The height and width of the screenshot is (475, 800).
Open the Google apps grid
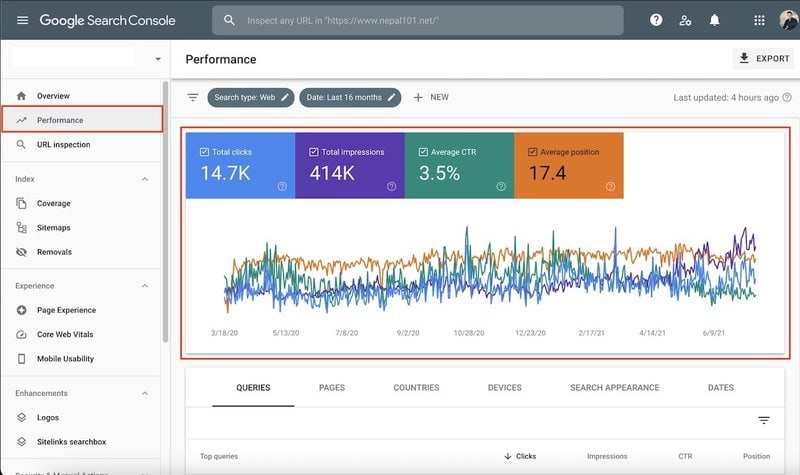coord(759,20)
